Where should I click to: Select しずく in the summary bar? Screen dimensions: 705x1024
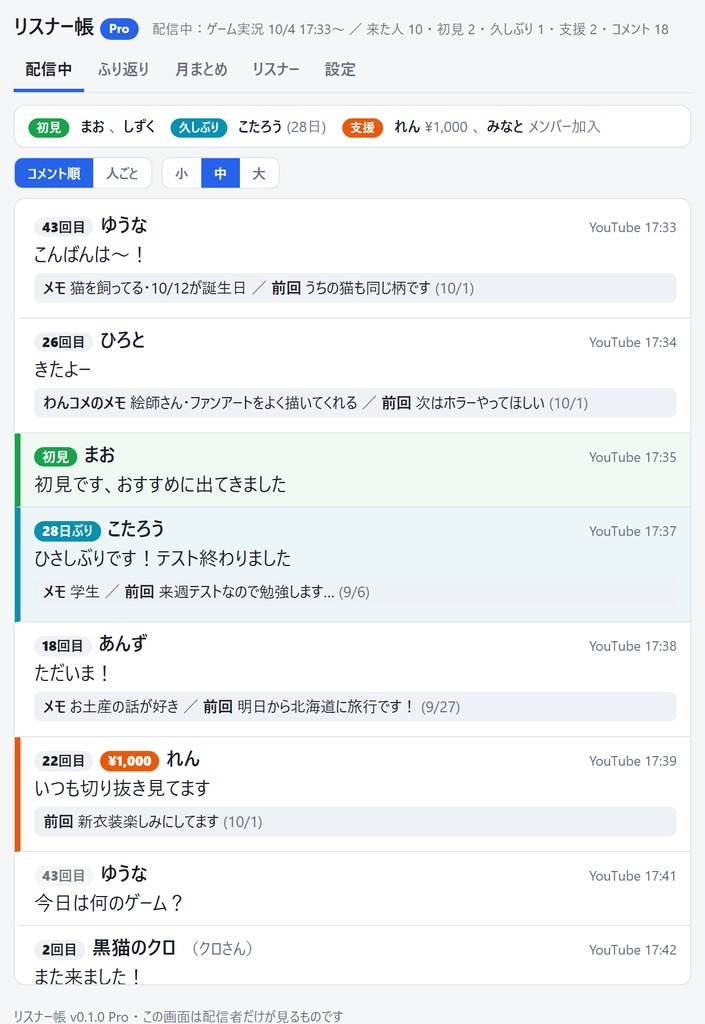[140, 126]
